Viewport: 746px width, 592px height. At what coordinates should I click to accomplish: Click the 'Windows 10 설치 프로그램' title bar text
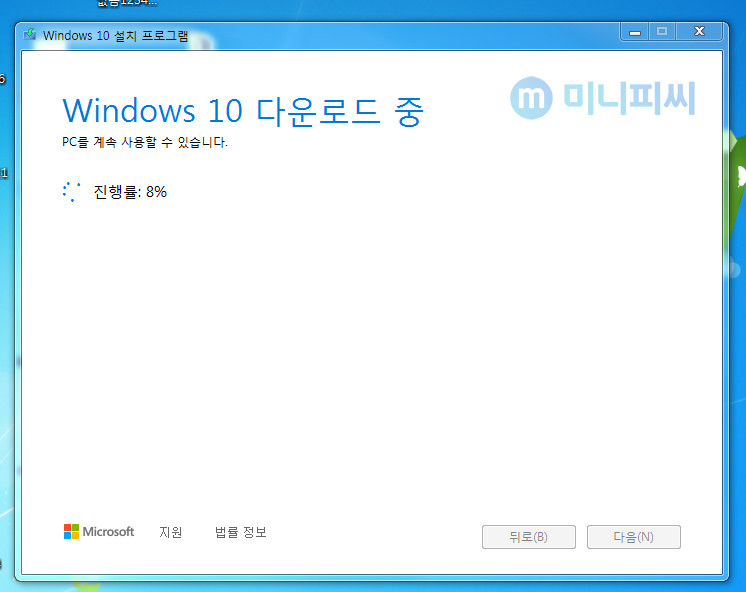click(x=115, y=35)
